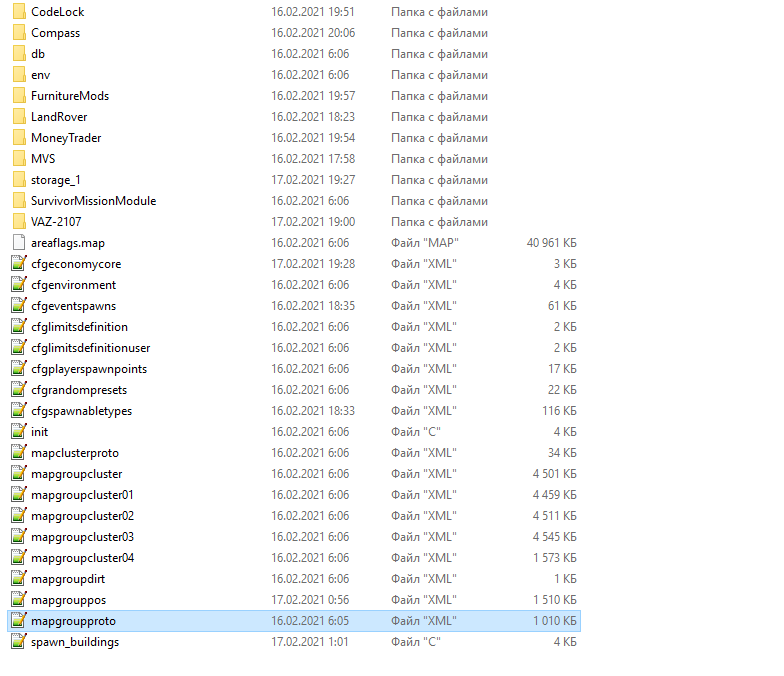Select the mapgroupcluster04 file name

click(82, 558)
